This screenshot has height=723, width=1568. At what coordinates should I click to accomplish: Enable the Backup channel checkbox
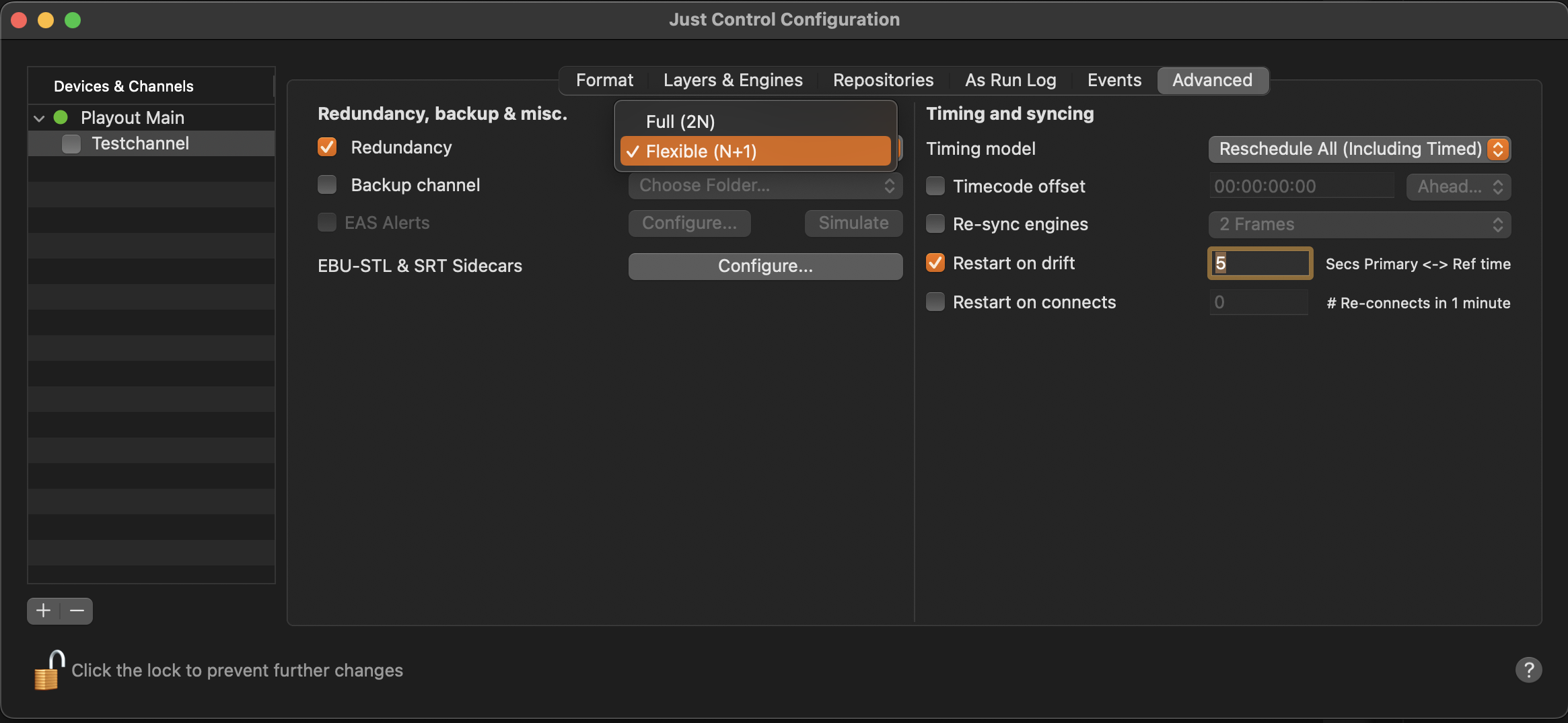(x=327, y=184)
